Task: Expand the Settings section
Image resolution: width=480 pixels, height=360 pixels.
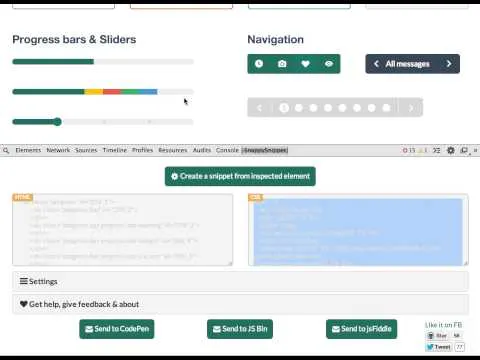Action: click(x=240, y=281)
